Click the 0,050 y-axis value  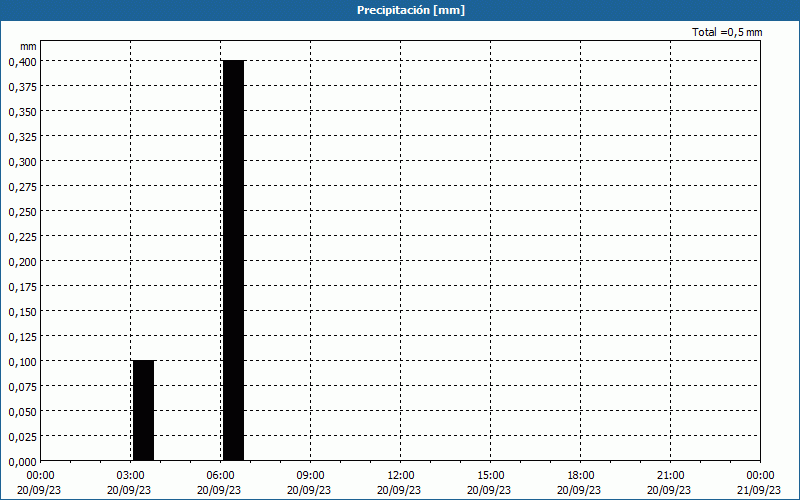click(x=23, y=412)
